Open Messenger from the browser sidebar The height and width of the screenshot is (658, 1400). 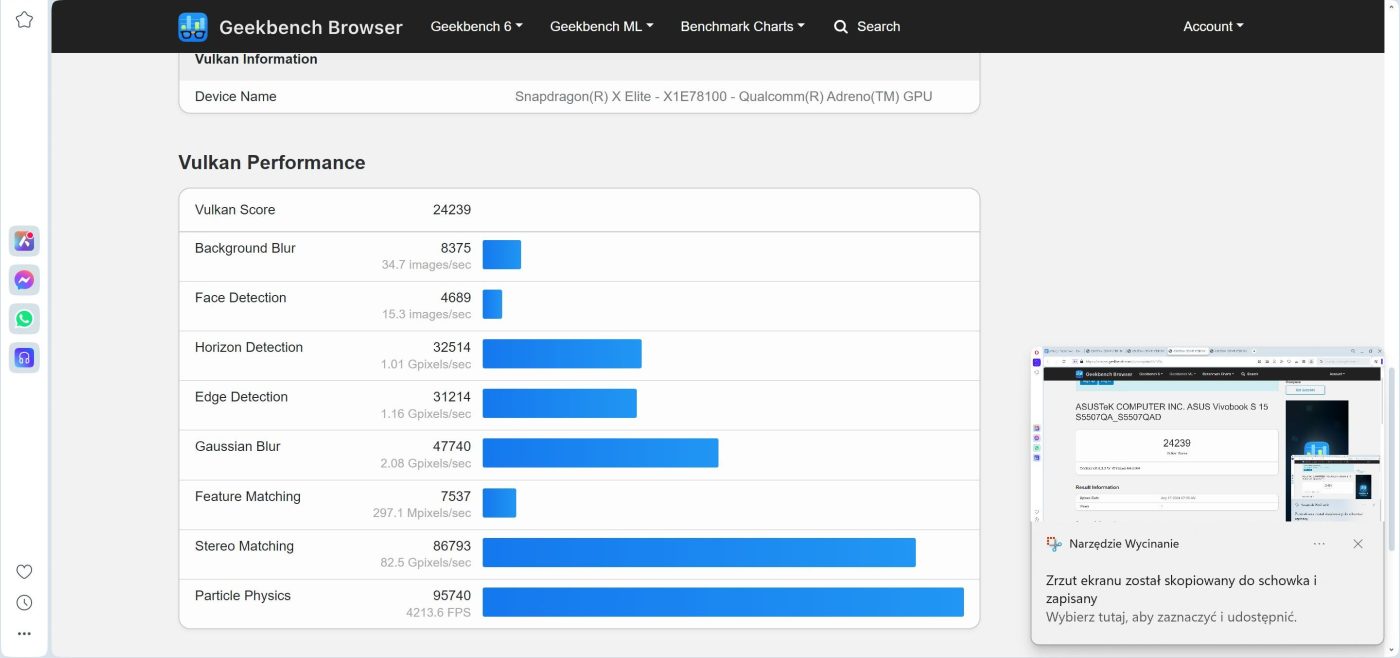24,280
